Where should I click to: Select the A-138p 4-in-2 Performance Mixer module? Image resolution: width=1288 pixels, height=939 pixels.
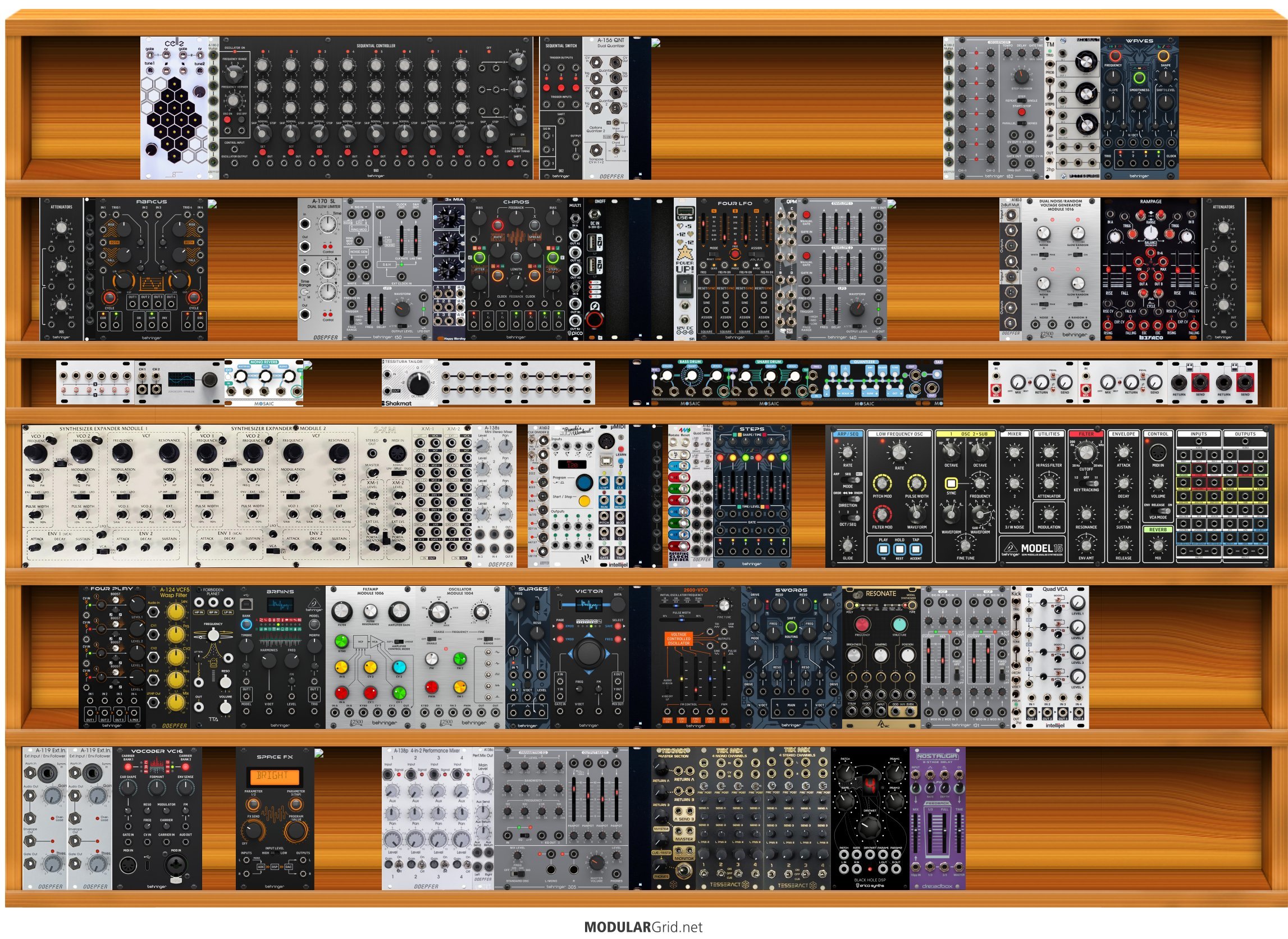click(427, 818)
